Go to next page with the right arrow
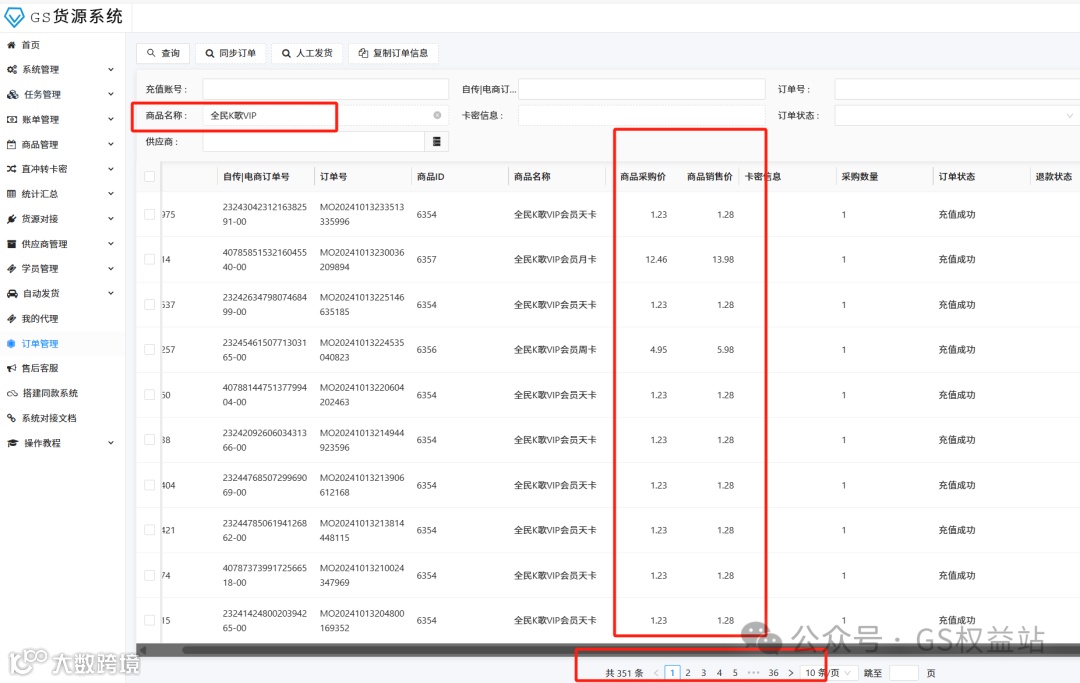The image size is (1080, 683). (x=791, y=673)
